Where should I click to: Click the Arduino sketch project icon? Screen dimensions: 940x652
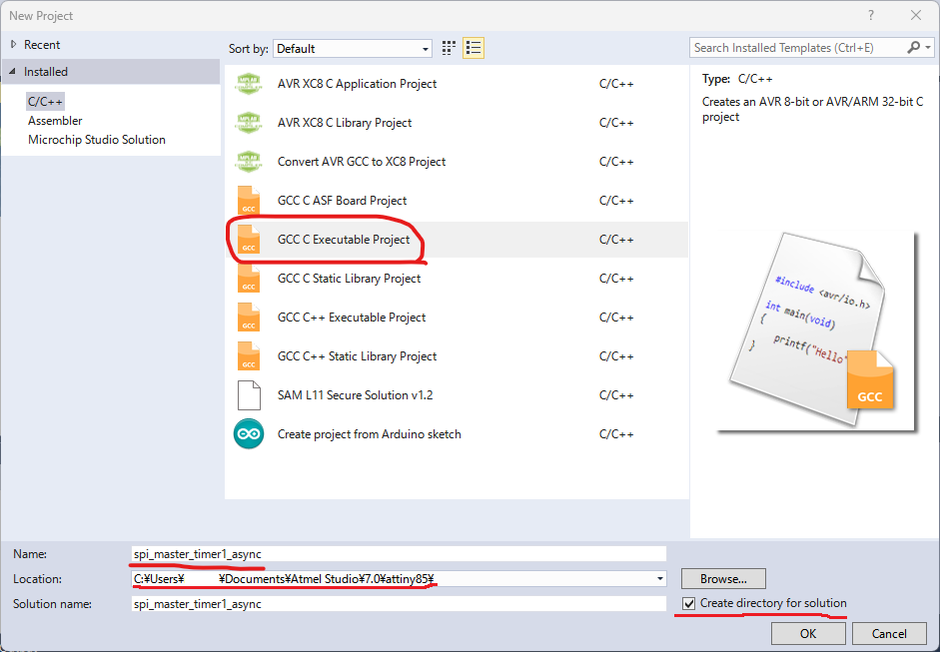click(248, 434)
